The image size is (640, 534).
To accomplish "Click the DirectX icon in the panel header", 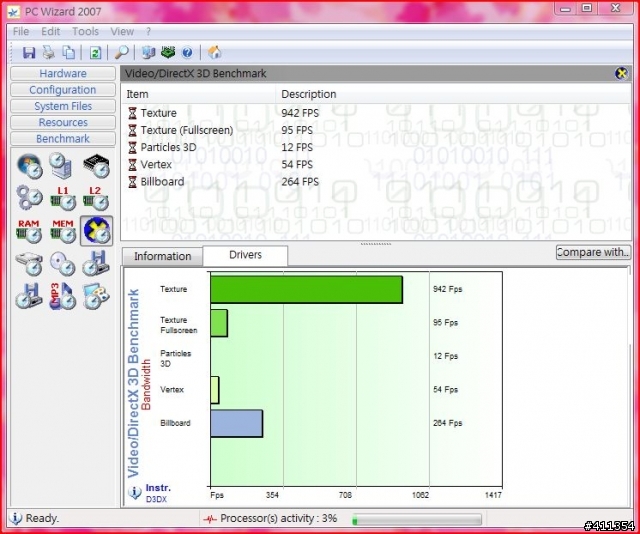I will (x=621, y=73).
